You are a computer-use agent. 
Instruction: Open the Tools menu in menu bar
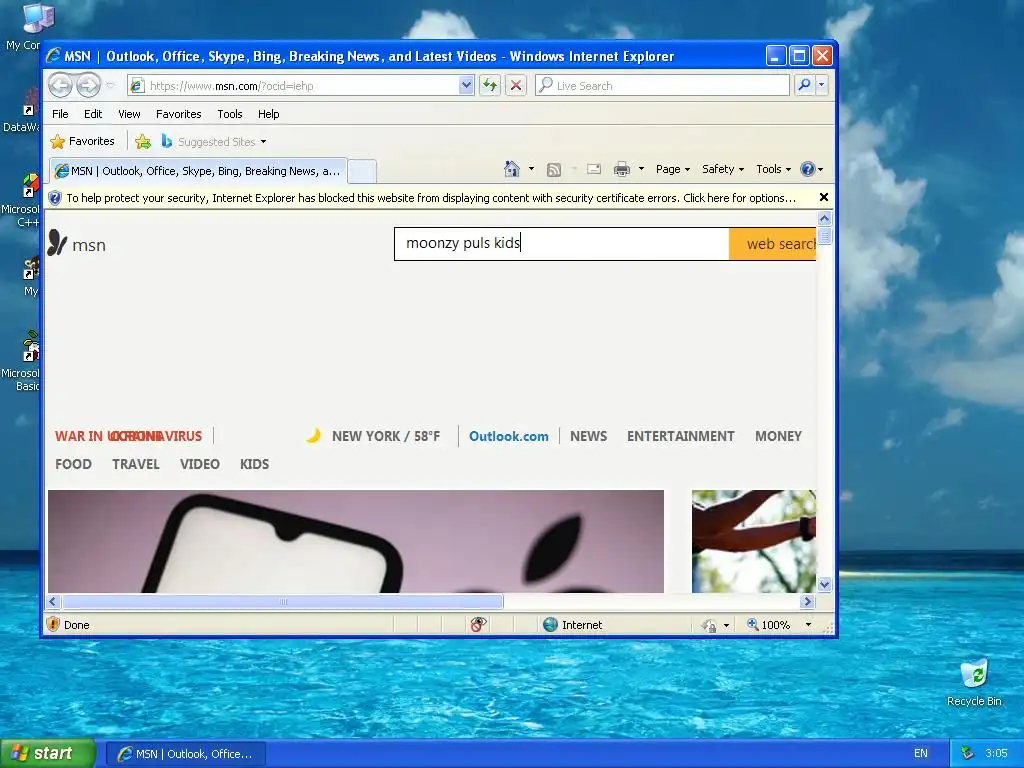pos(230,114)
